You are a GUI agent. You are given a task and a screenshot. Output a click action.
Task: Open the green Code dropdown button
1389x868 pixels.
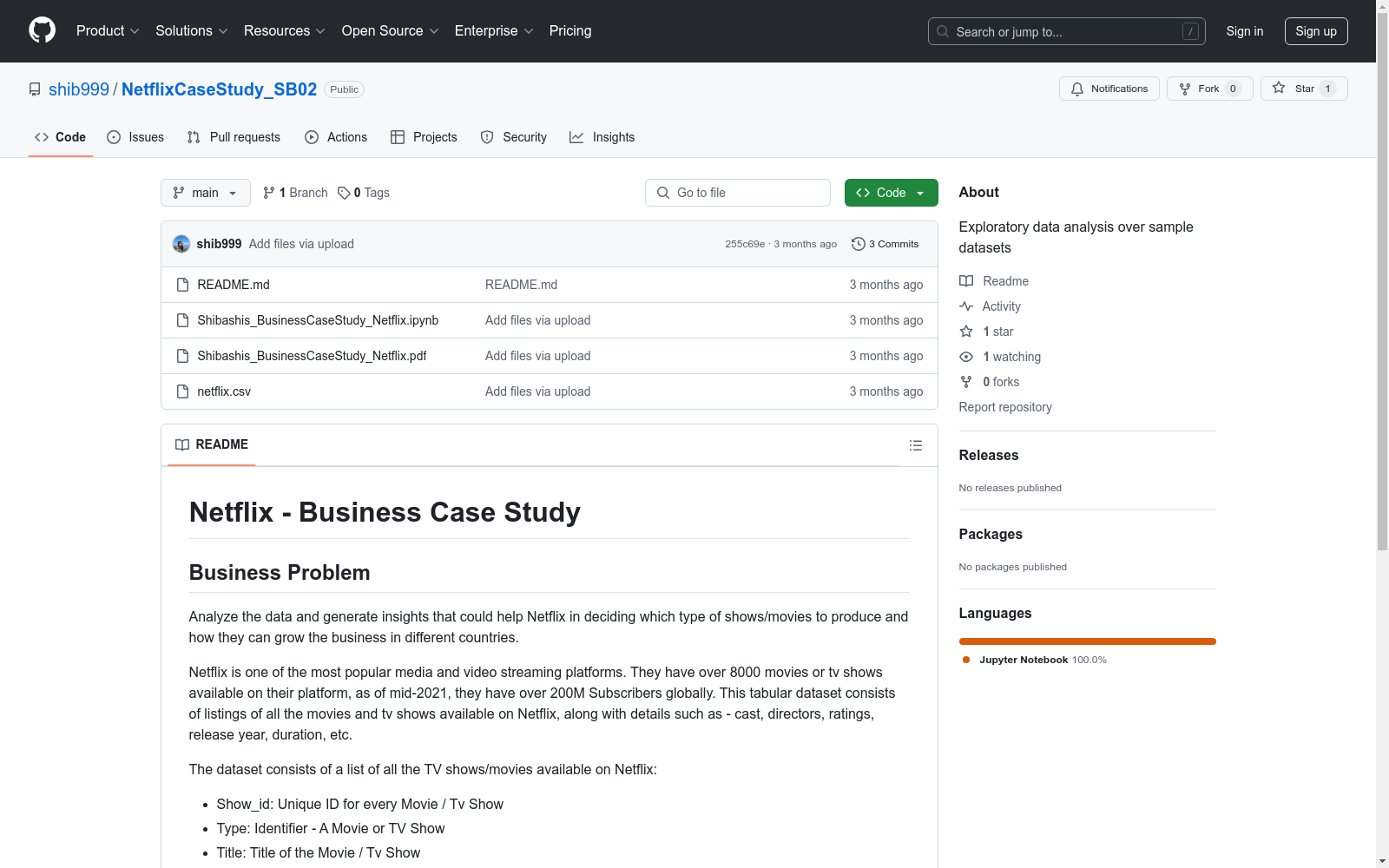(891, 193)
